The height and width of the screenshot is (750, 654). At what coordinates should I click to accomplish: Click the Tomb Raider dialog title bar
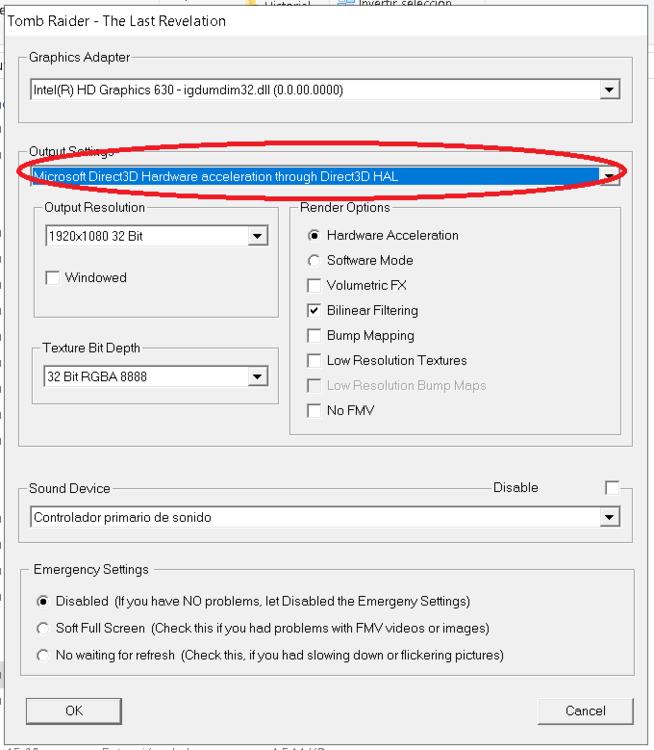click(300, 20)
